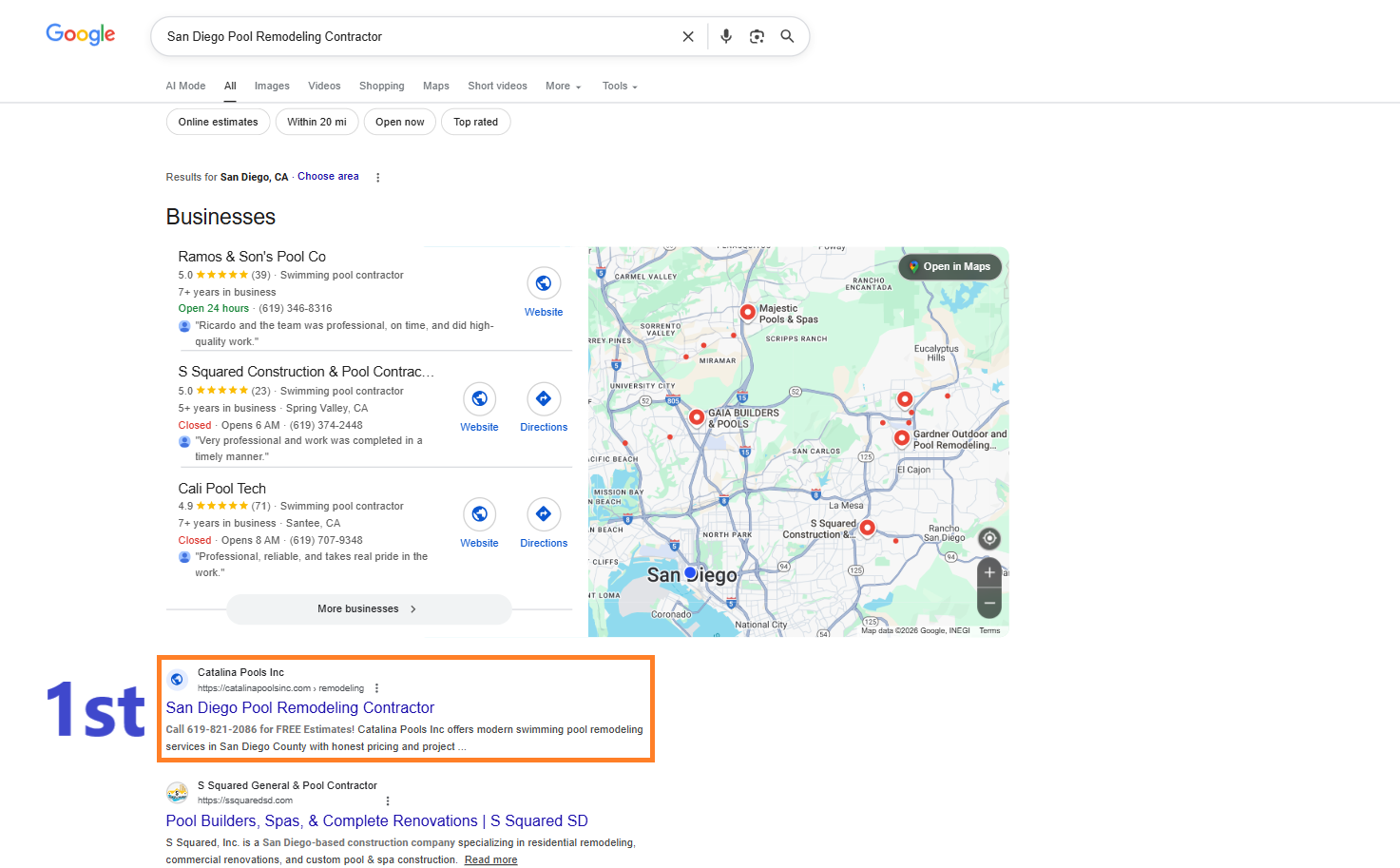1400x868 pixels.
Task: Click reviewer avatar on Ramos review
Action: [x=184, y=326]
